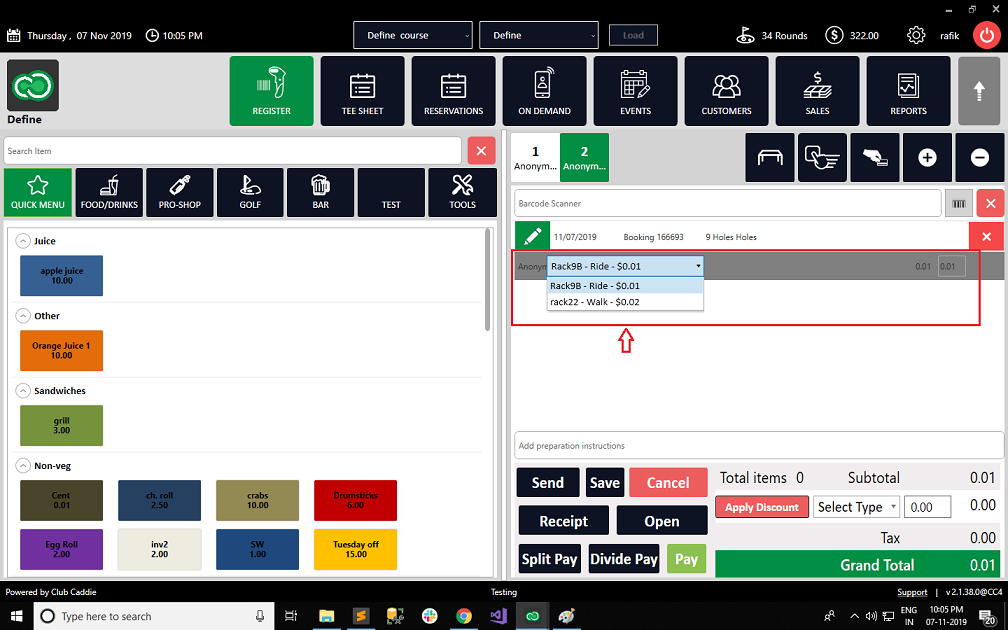Click the On Demand icon
This screenshot has height=630, width=1008.
click(x=544, y=90)
